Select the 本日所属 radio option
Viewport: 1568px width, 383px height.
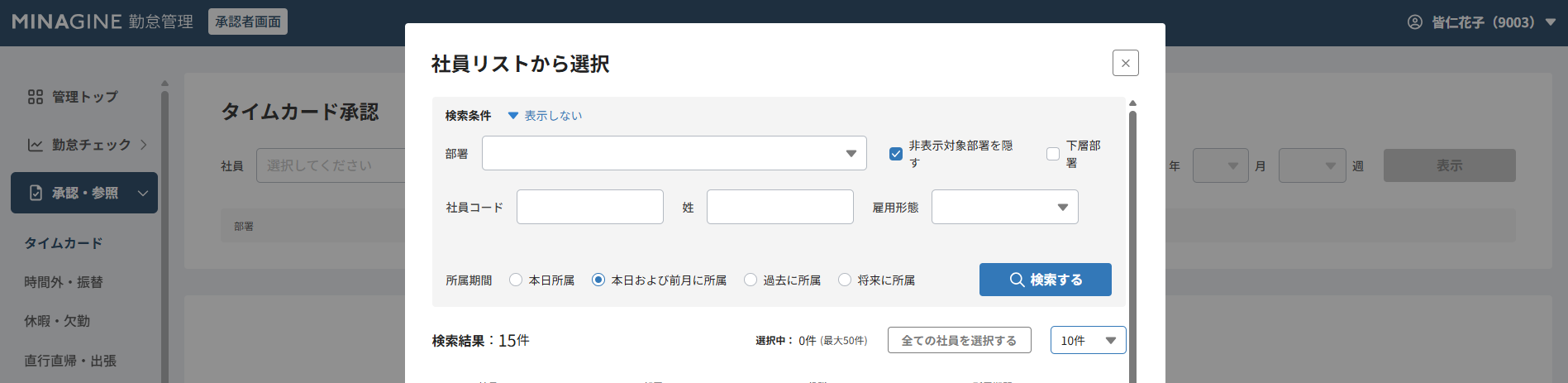(x=516, y=280)
